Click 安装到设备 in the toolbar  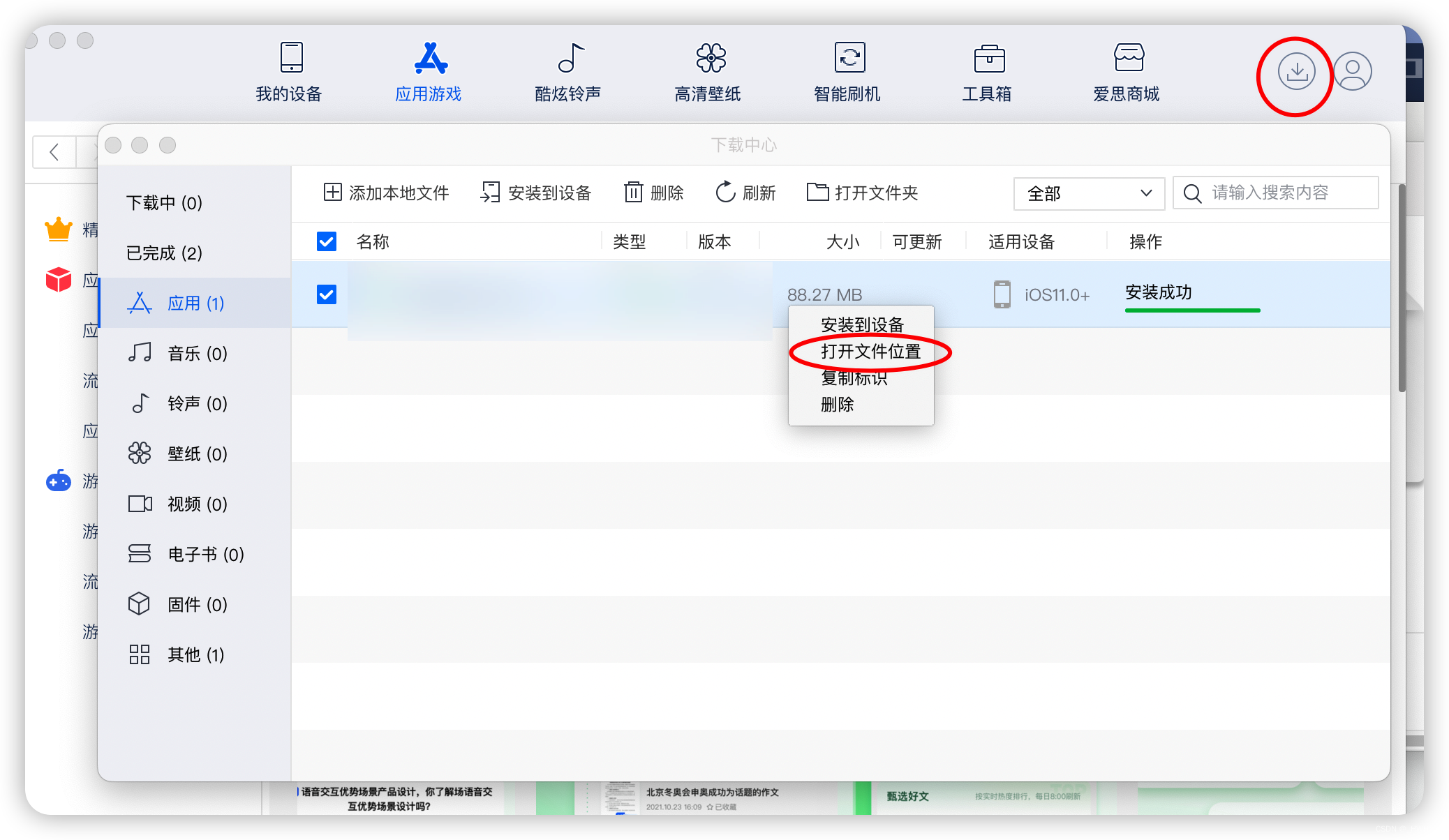(x=535, y=193)
